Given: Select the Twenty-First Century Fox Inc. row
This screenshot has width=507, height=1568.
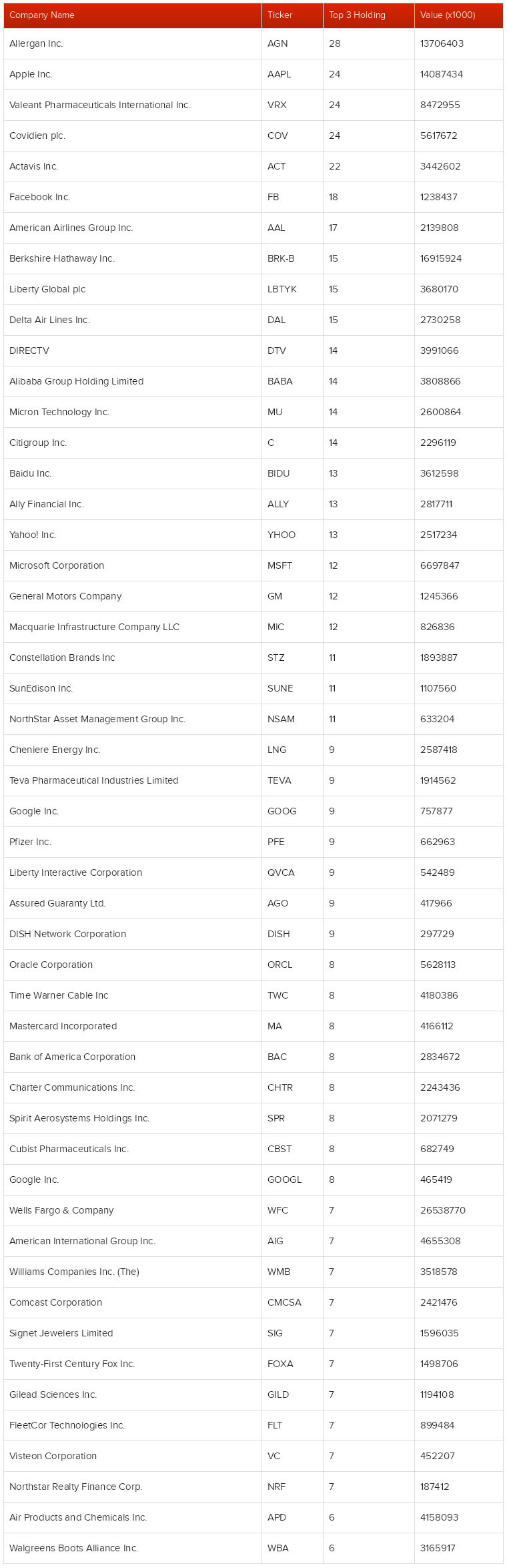Looking at the screenshot, I should point(253,1364).
